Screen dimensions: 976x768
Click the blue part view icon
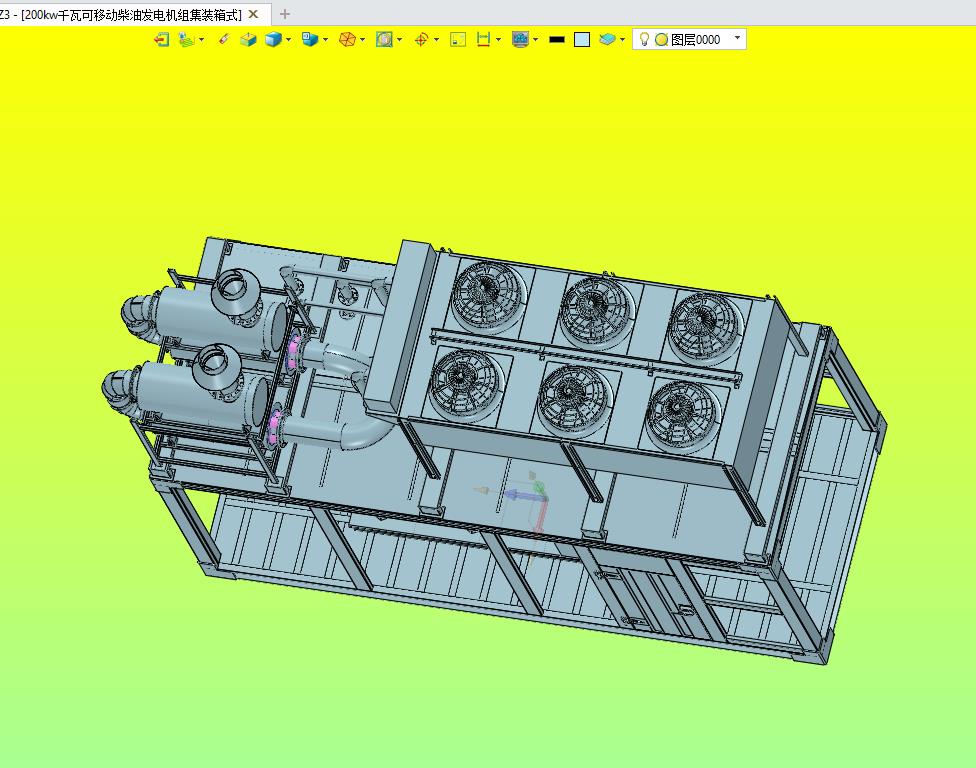point(310,40)
